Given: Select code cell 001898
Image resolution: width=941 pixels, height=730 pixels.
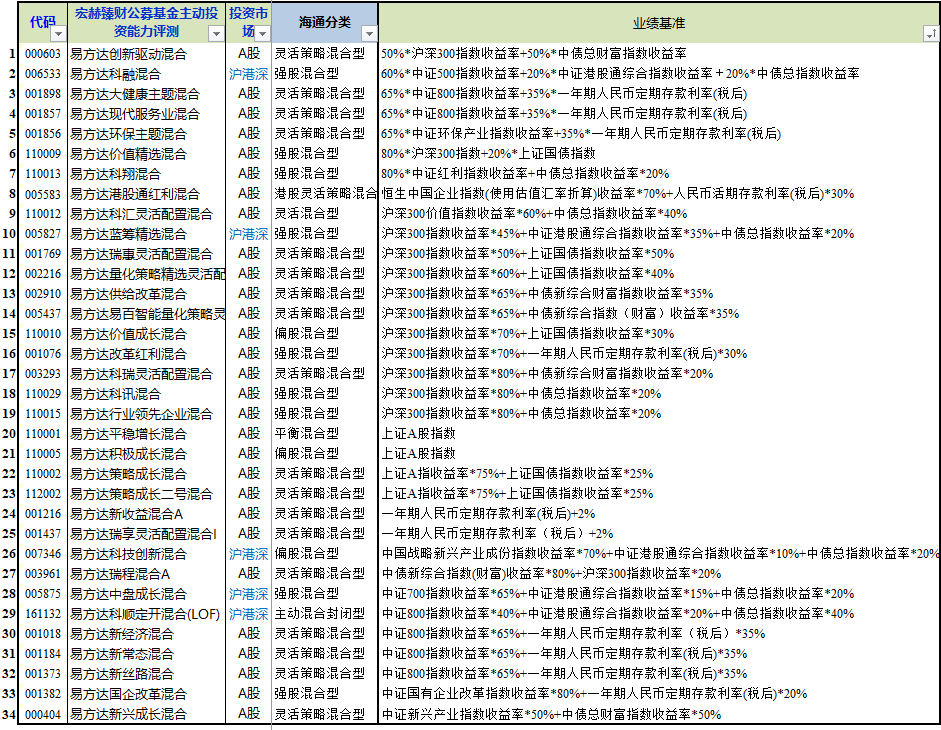Looking at the screenshot, I should [43, 94].
